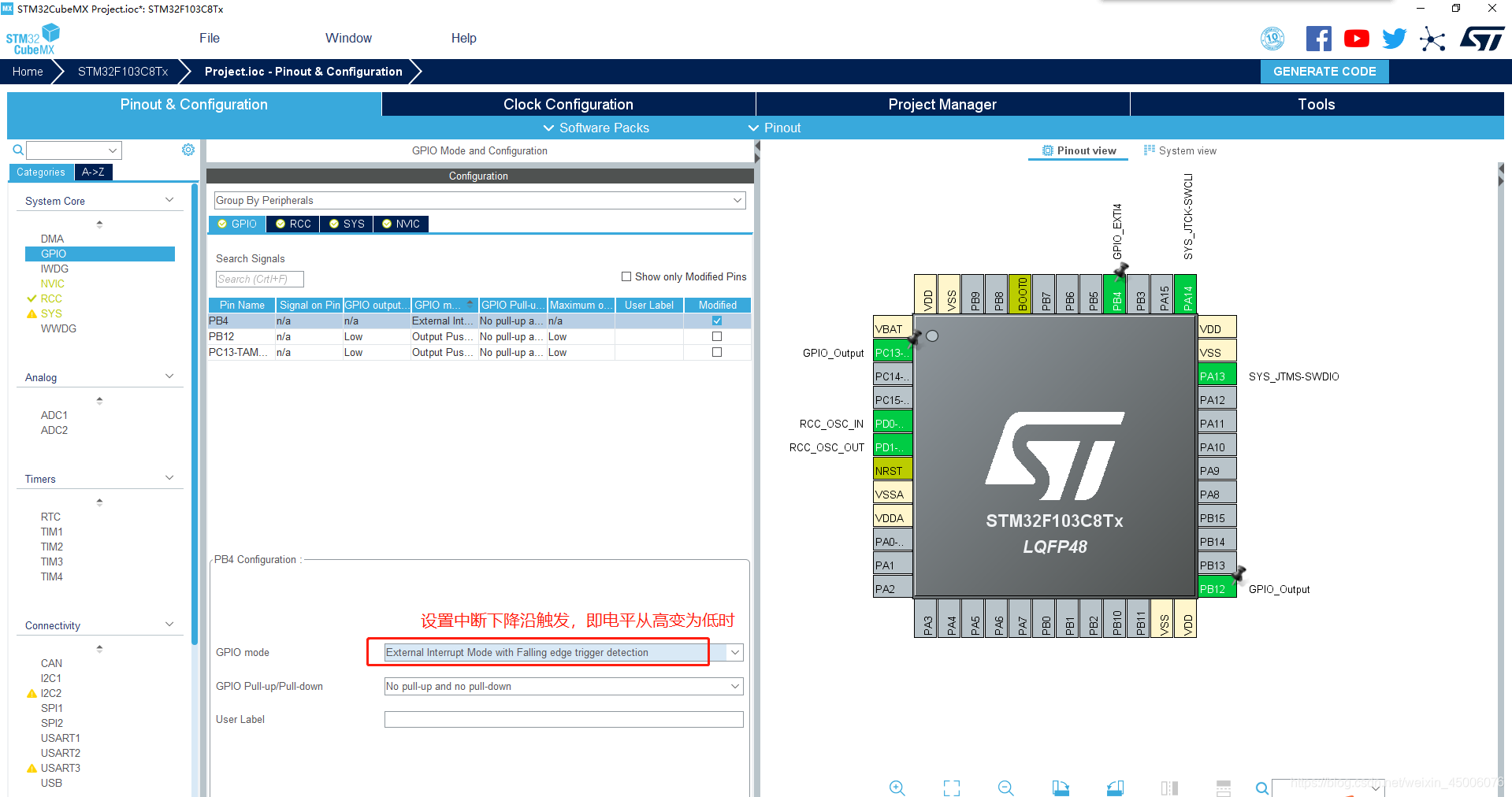Zoom out of the chip pinout view
The width and height of the screenshot is (1512, 797).
click(1006, 788)
